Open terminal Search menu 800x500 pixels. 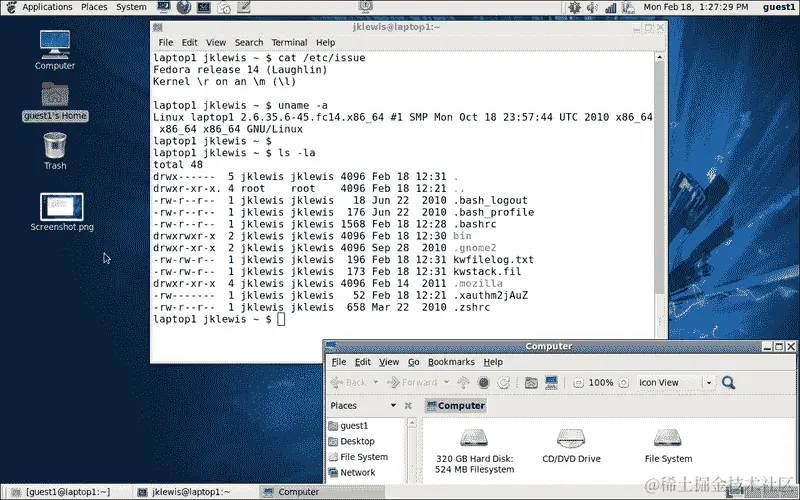[249, 42]
